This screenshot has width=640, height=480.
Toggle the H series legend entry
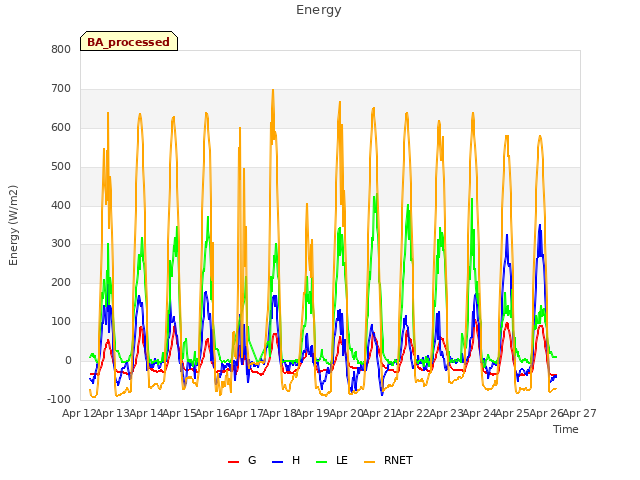point(286,460)
